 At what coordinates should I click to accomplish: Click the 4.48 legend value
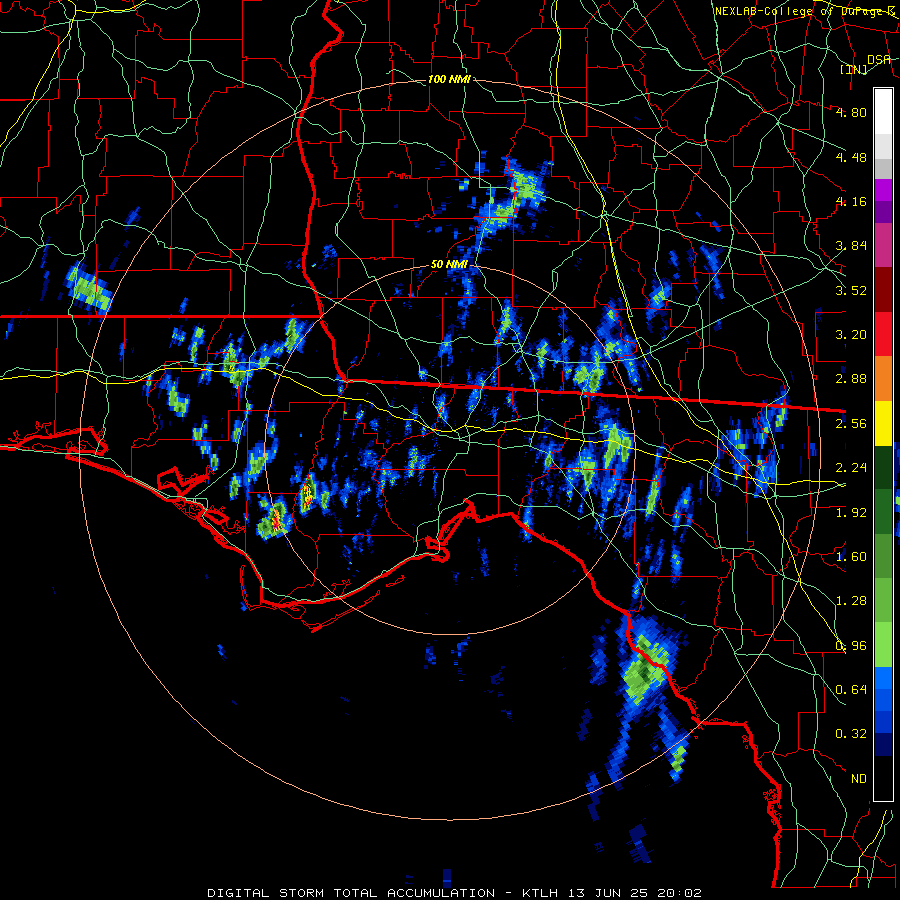coord(851,157)
